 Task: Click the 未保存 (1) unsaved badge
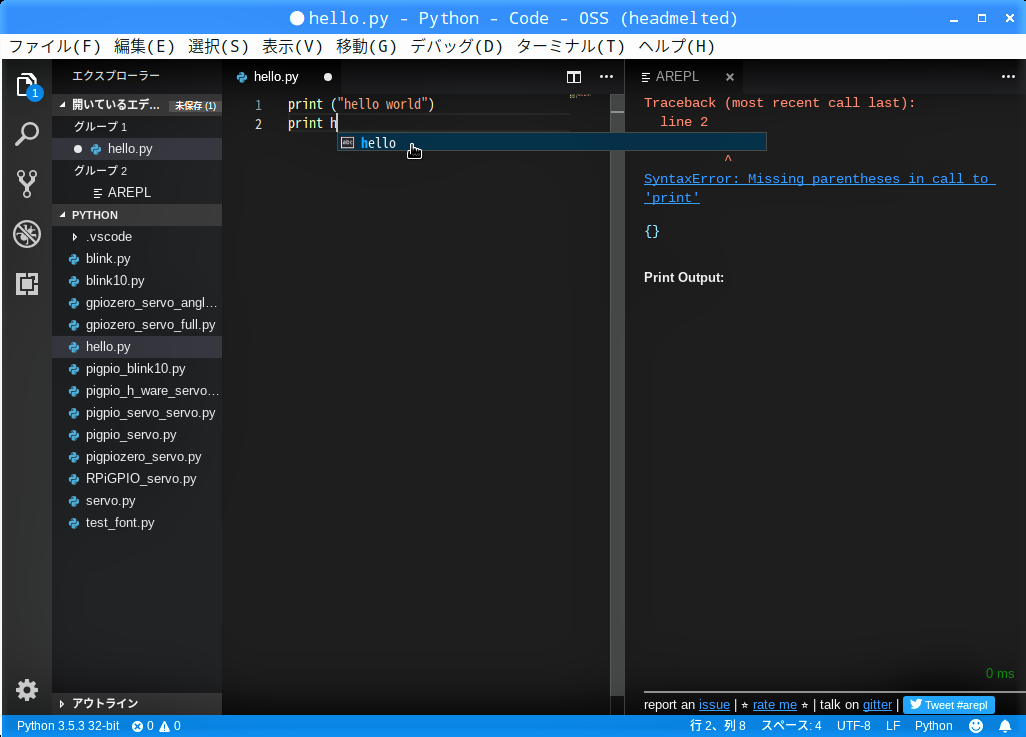195,105
